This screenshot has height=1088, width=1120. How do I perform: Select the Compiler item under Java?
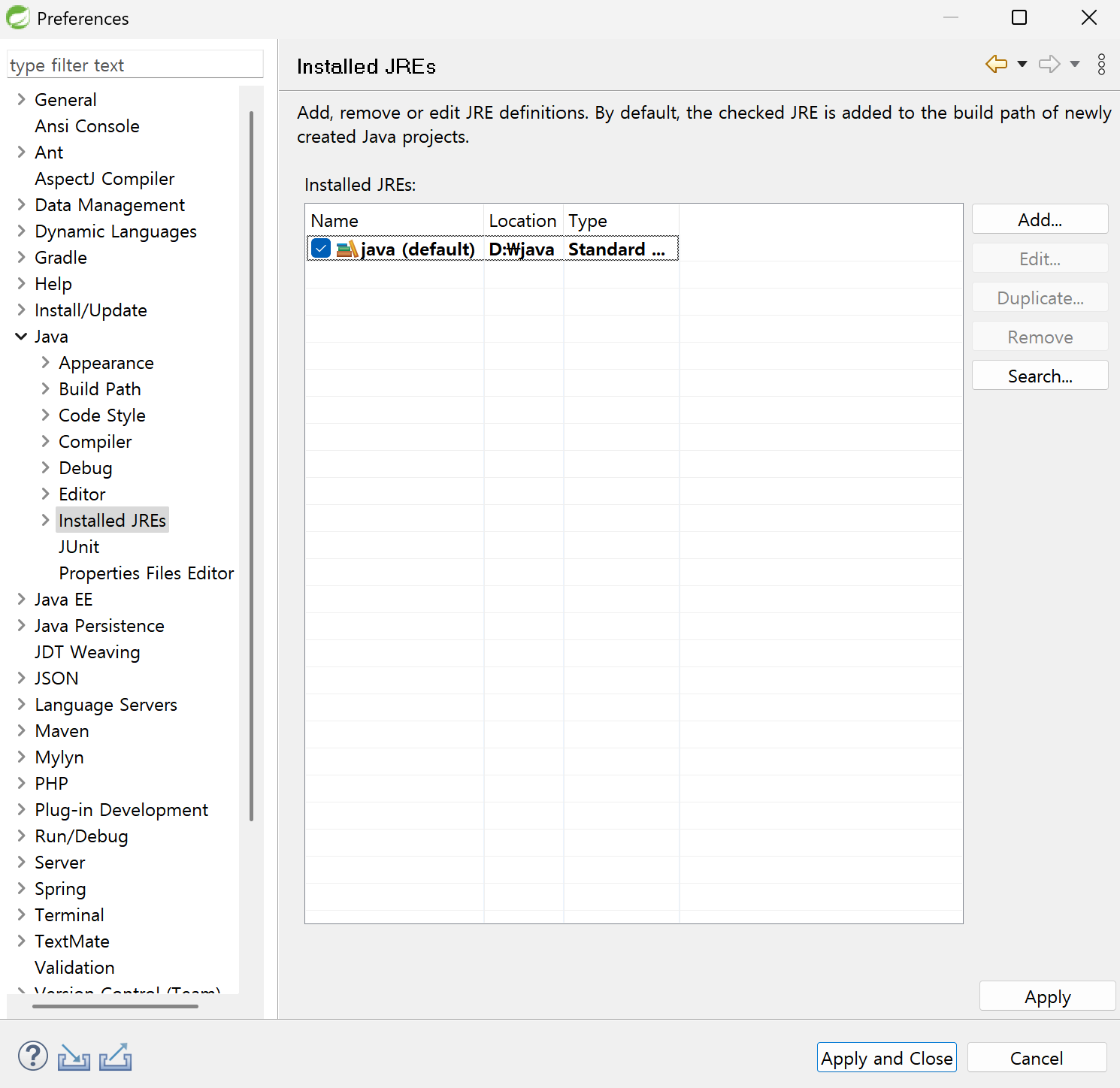pos(95,441)
